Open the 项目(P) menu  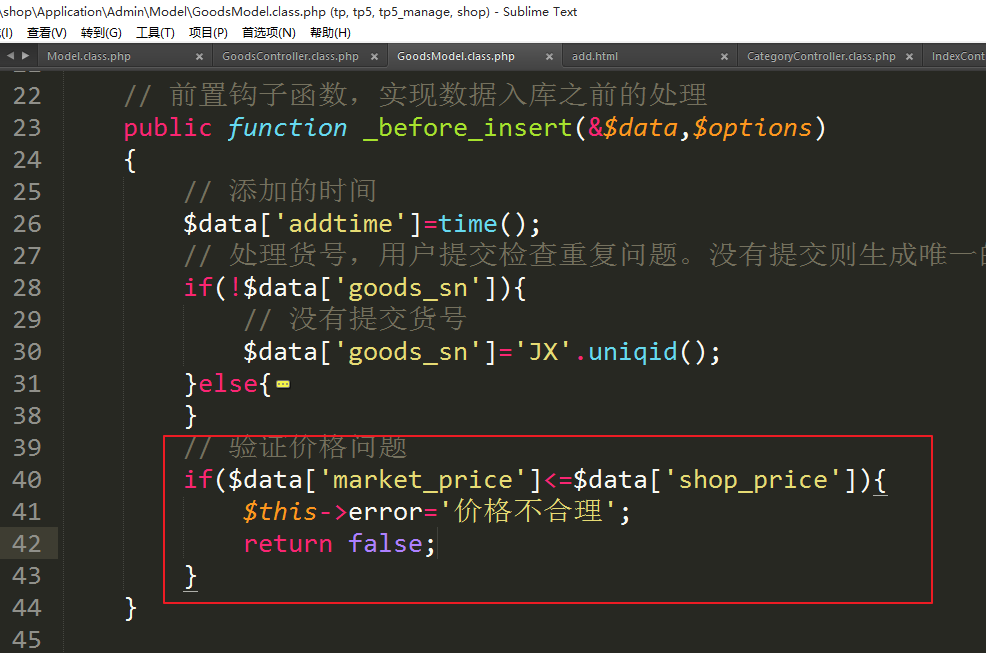[x=208, y=33]
